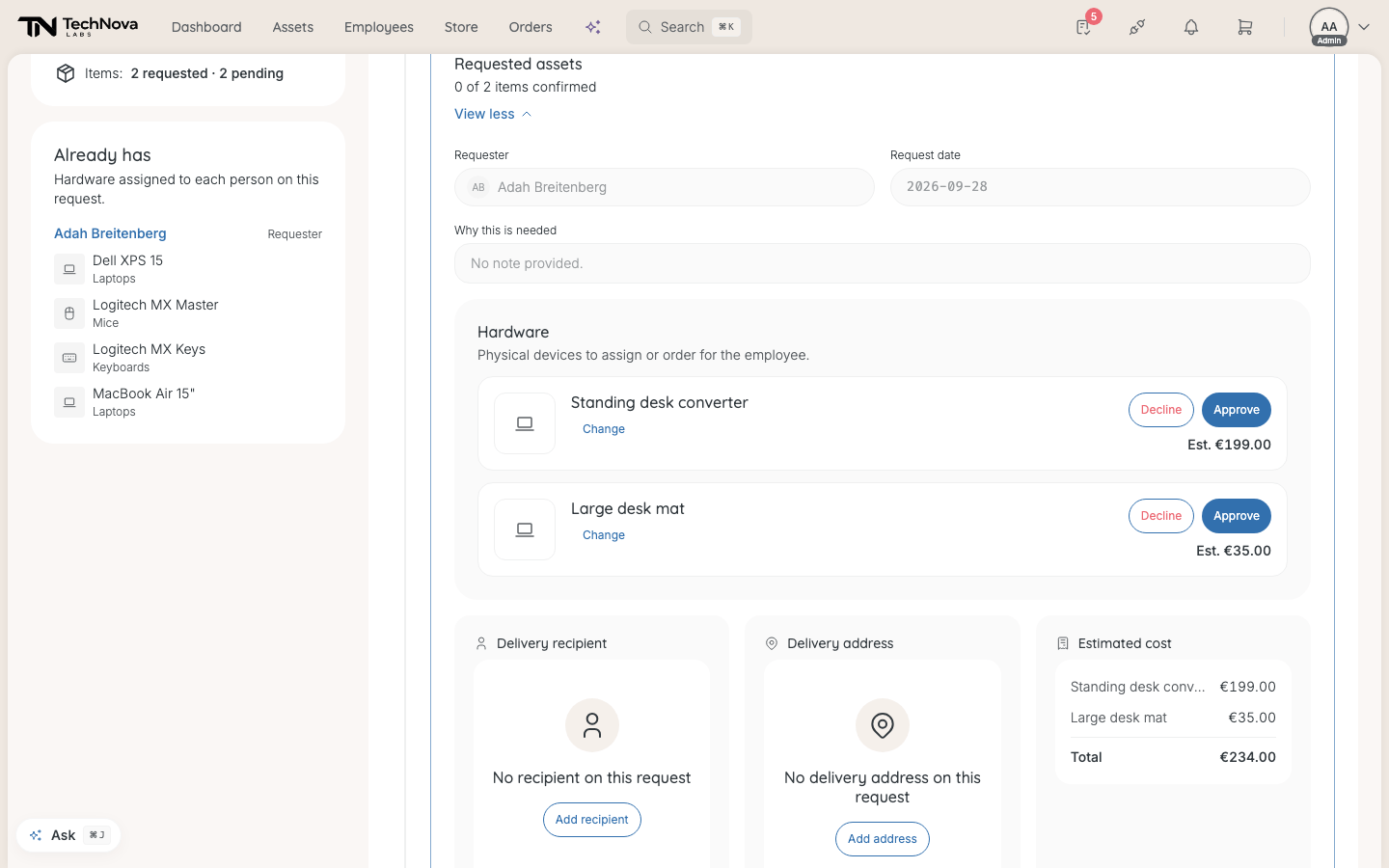Image resolution: width=1389 pixels, height=868 pixels.
Task: Click Add address button
Action: coord(883,839)
